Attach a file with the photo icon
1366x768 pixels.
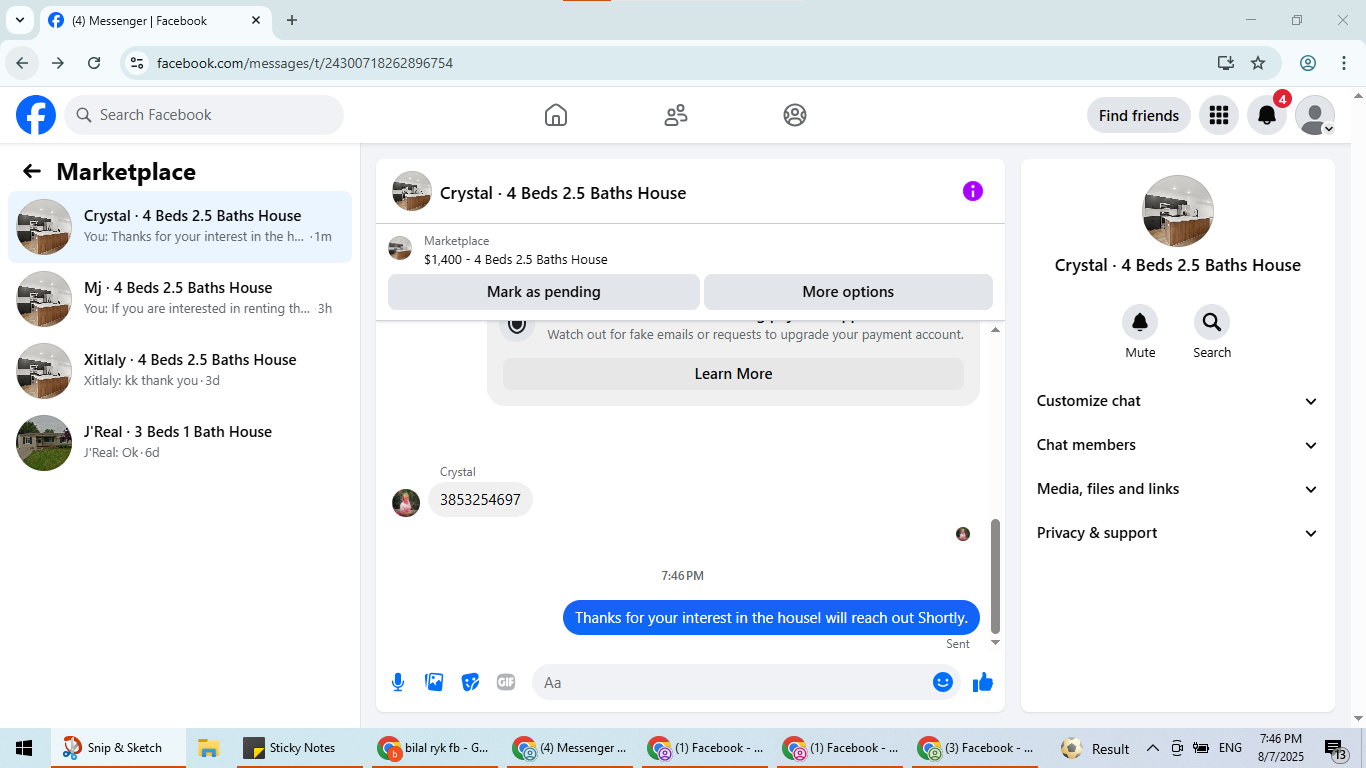coord(434,682)
